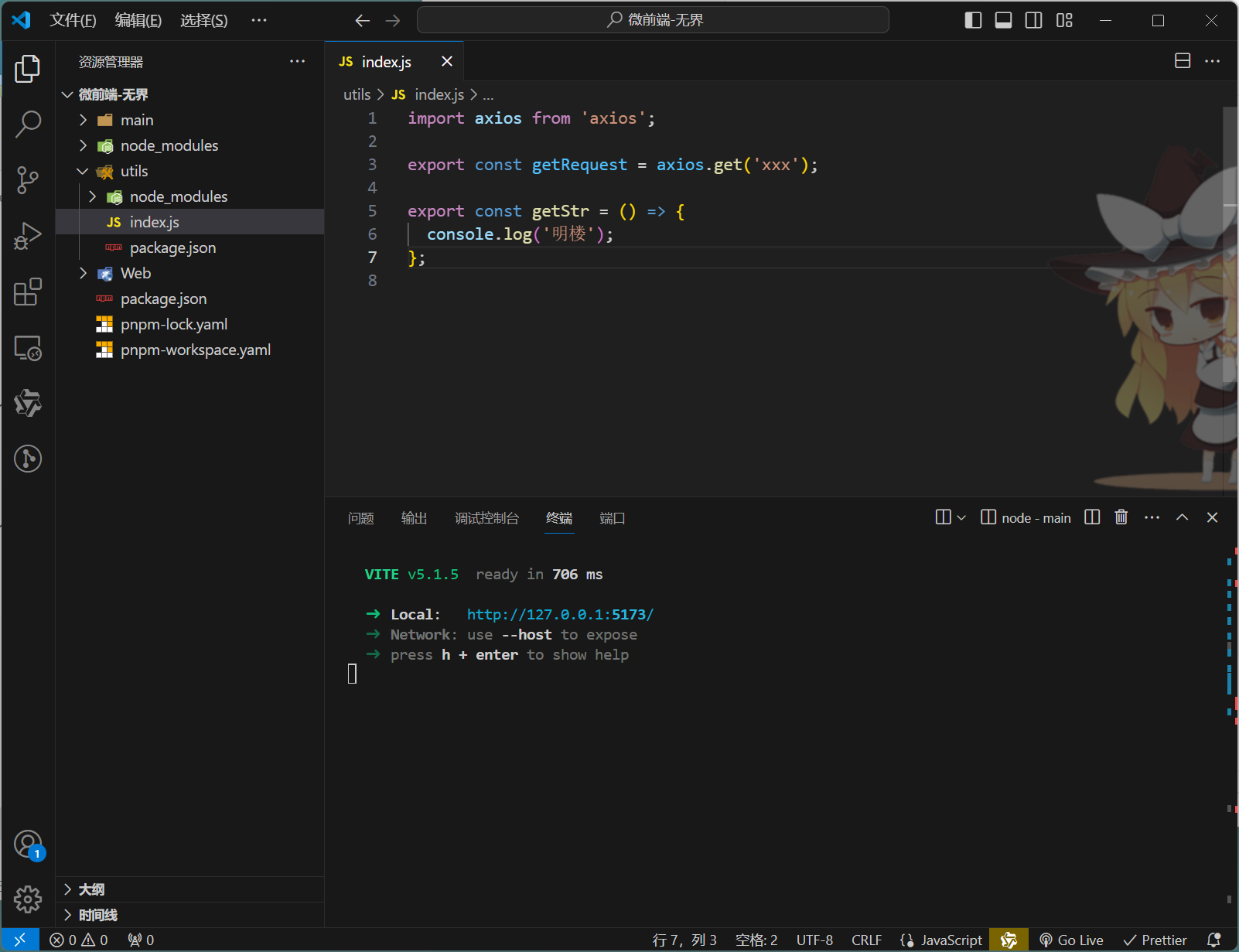Split the editor right

pyautogui.click(x=1183, y=61)
